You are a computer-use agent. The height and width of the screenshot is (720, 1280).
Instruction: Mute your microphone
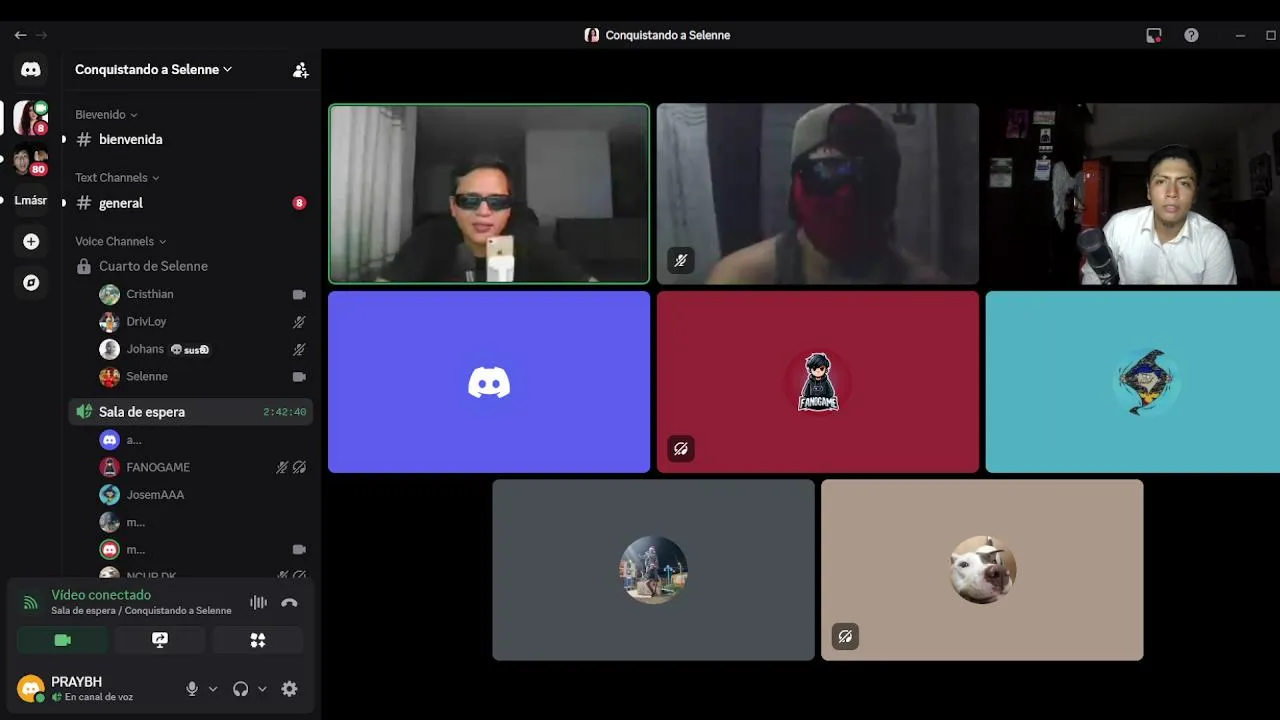[192, 689]
